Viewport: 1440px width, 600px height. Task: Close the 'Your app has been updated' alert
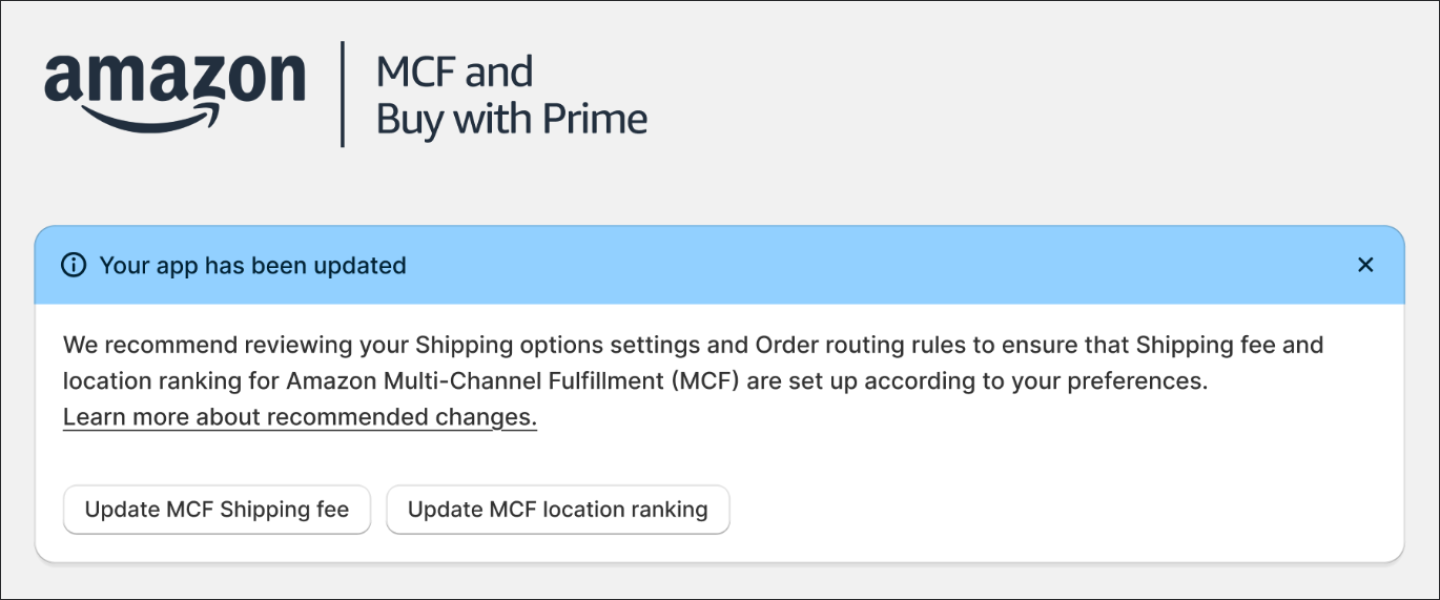pyautogui.click(x=1365, y=264)
